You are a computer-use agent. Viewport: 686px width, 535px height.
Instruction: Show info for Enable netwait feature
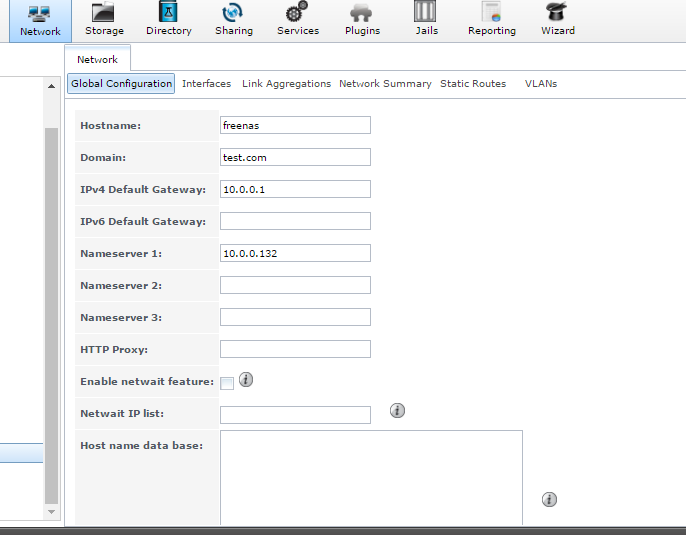coord(246,380)
